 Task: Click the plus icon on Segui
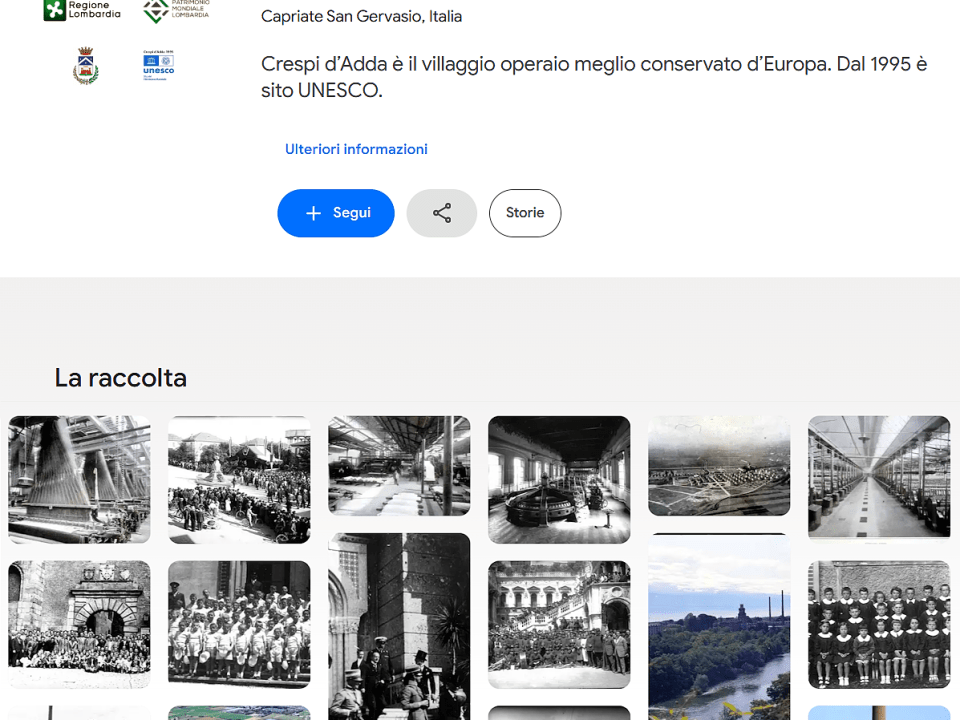pyautogui.click(x=313, y=213)
